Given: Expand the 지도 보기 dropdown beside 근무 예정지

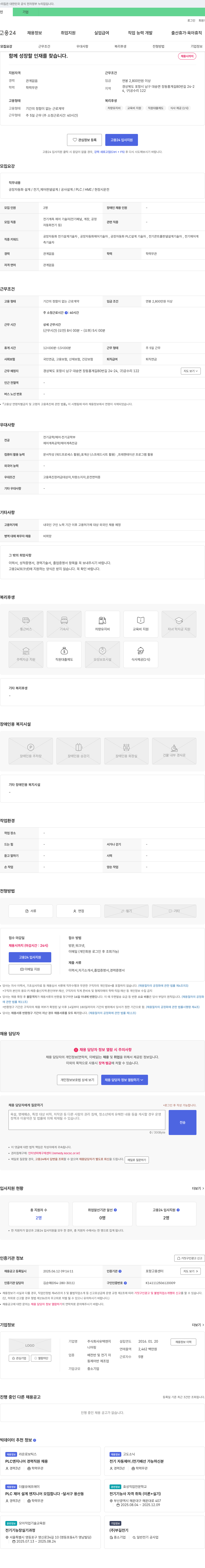Looking at the screenshot, I should point(190,371).
